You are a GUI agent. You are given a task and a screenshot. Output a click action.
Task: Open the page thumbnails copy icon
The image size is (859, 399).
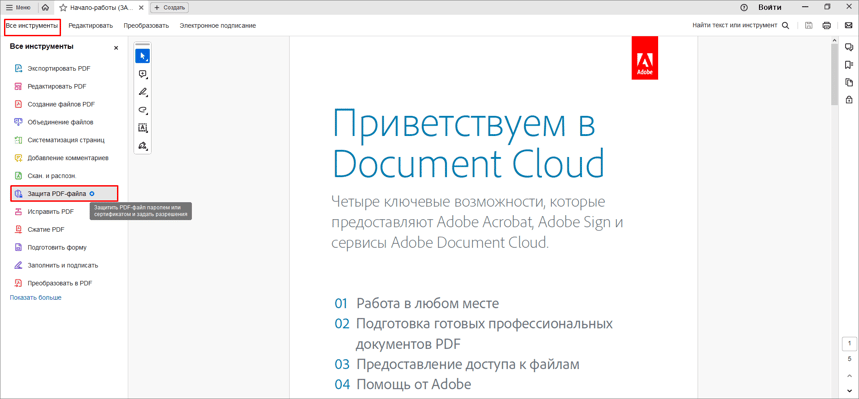pos(849,82)
